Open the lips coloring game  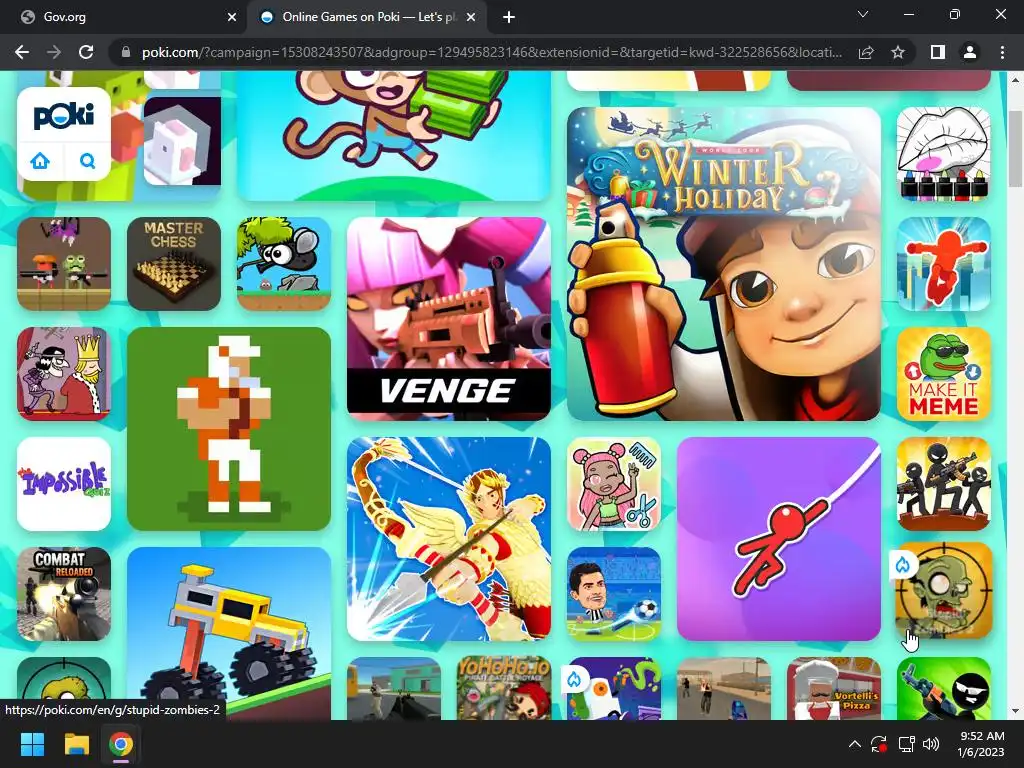(x=944, y=154)
